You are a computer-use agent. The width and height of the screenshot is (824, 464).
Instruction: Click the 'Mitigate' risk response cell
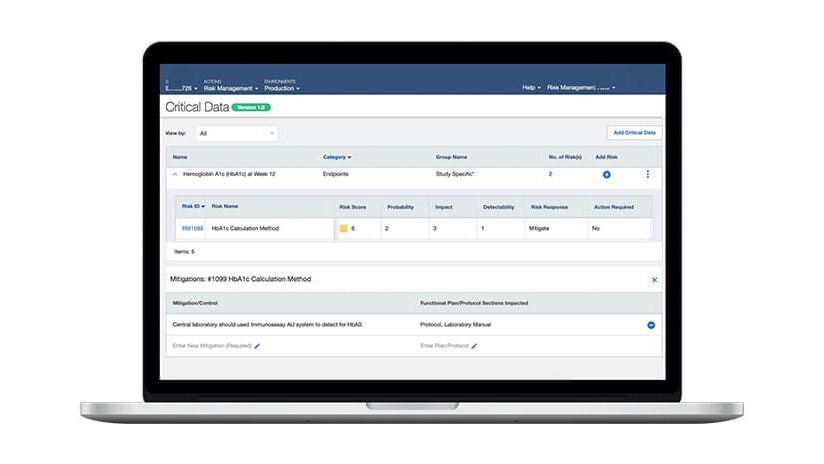coord(539,229)
